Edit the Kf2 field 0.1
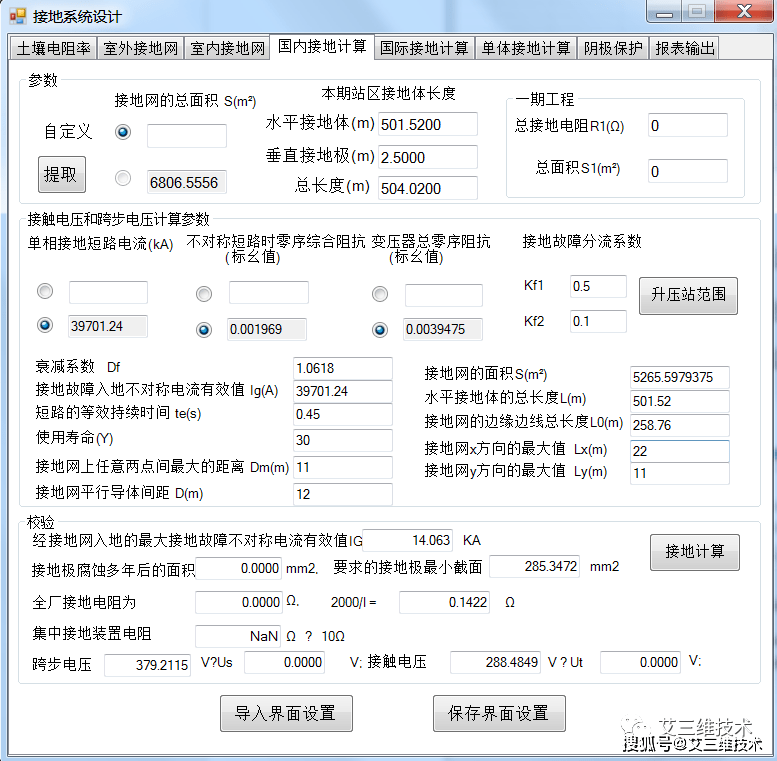 coord(598,322)
